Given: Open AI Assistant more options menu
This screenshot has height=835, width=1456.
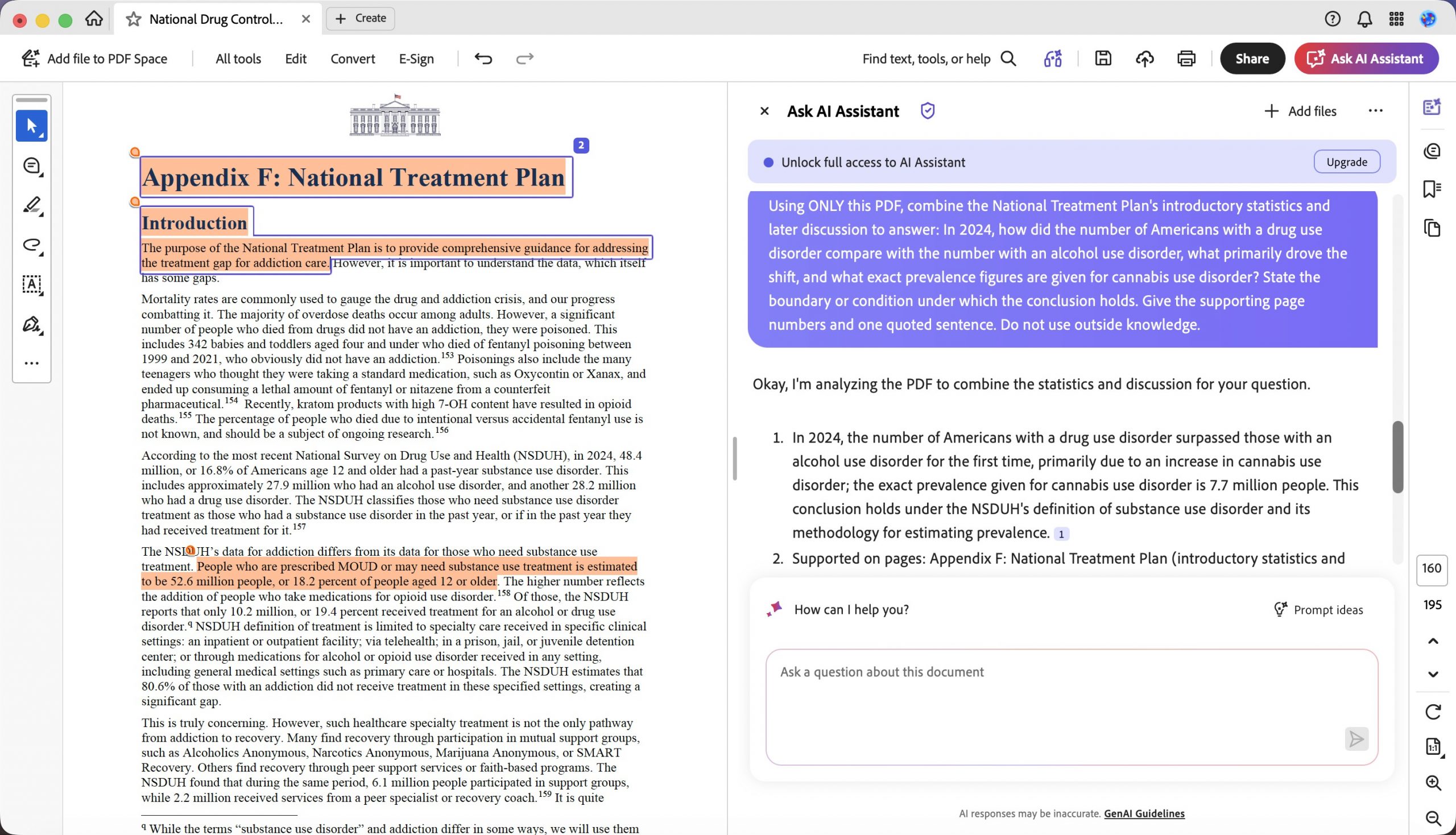Looking at the screenshot, I should (1375, 111).
